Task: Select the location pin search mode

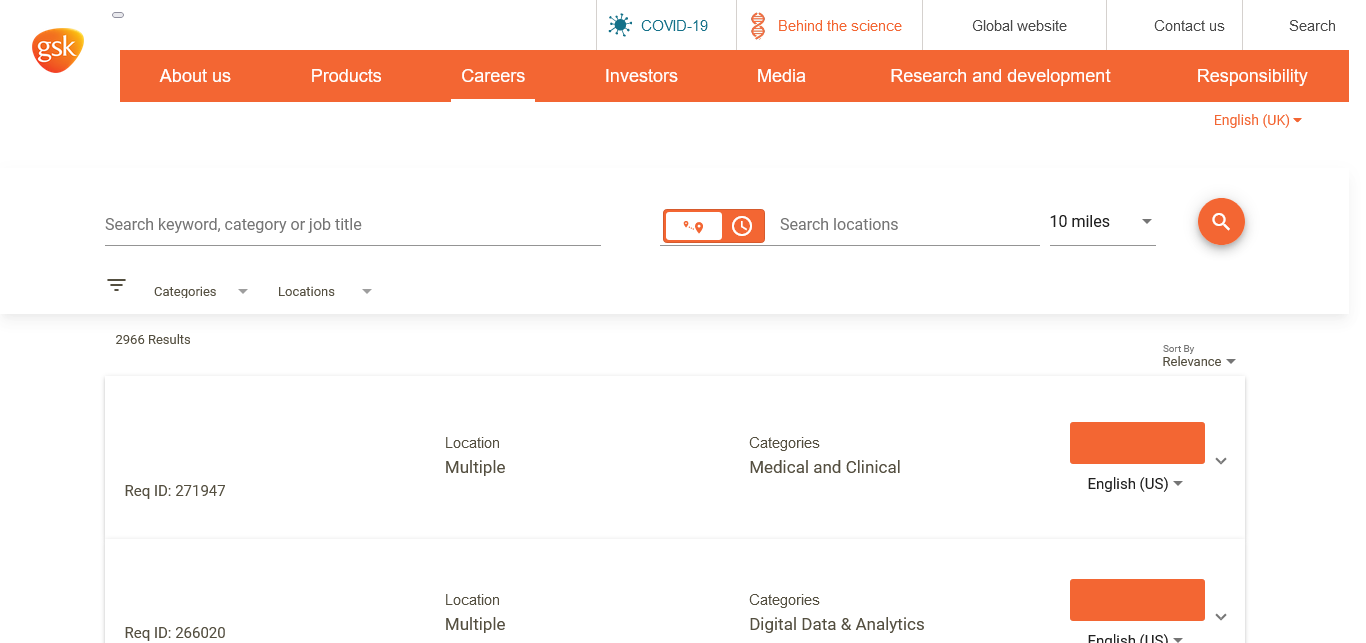Action: coord(694,226)
